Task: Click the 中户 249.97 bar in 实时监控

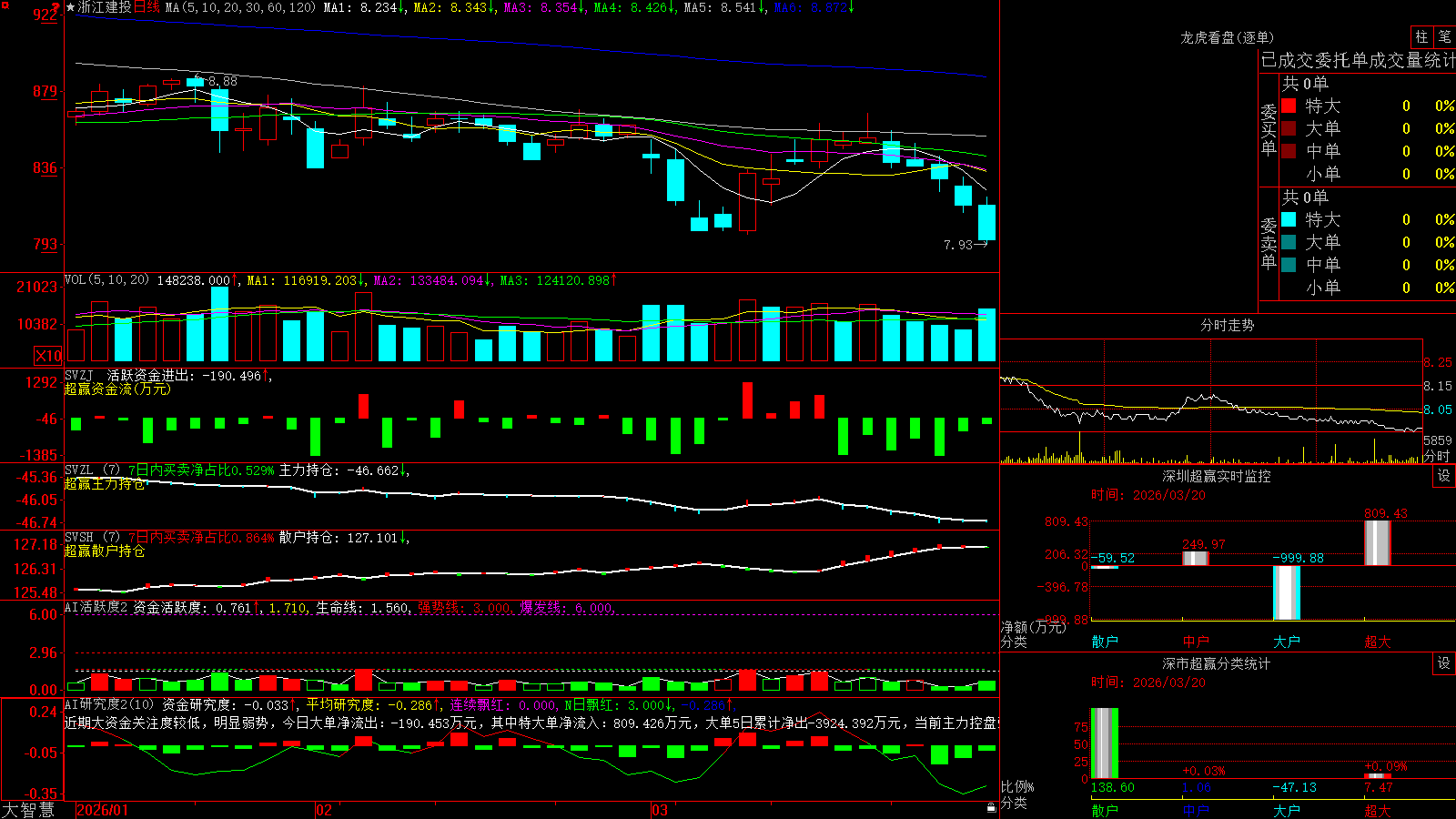Action: 1196,558
